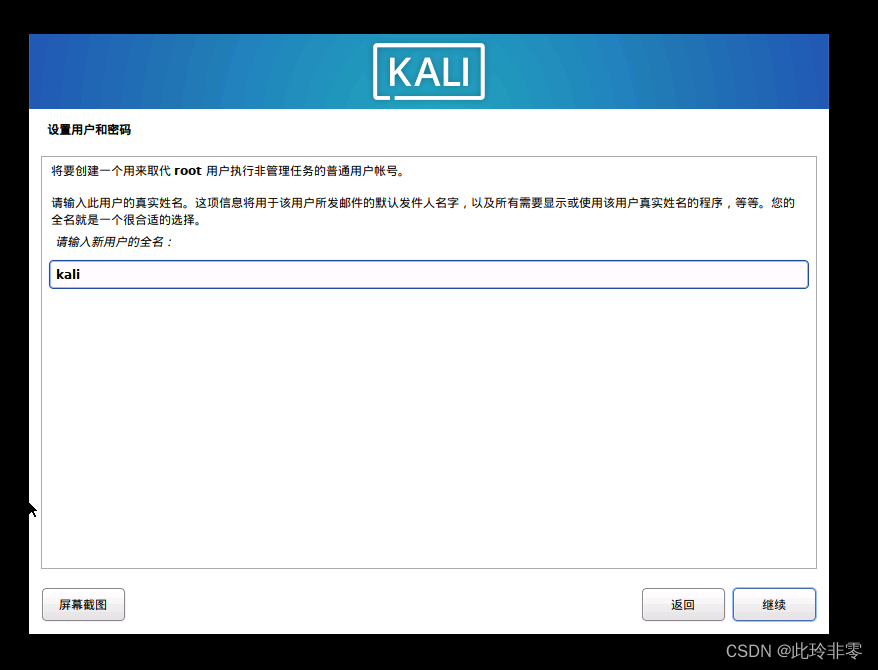The width and height of the screenshot is (878, 670).
Task: Click the KALI logo in the banner
Action: (x=429, y=72)
